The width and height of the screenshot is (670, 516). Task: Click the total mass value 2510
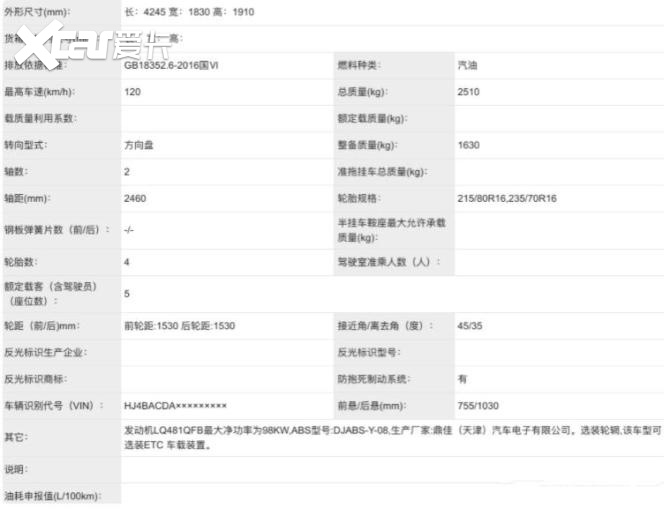pyautogui.click(x=468, y=91)
